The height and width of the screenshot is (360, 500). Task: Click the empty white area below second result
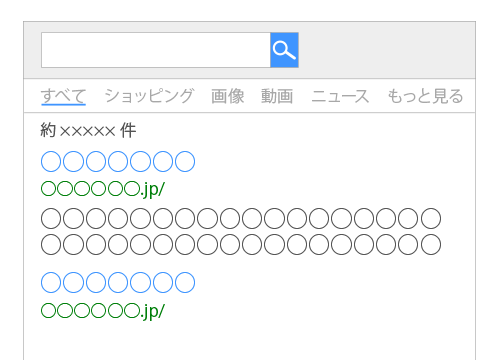[249, 342]
